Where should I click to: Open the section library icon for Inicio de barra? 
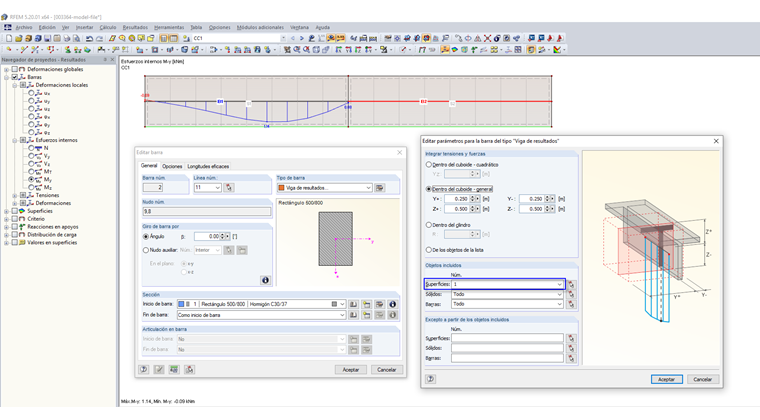click(354, 304)
